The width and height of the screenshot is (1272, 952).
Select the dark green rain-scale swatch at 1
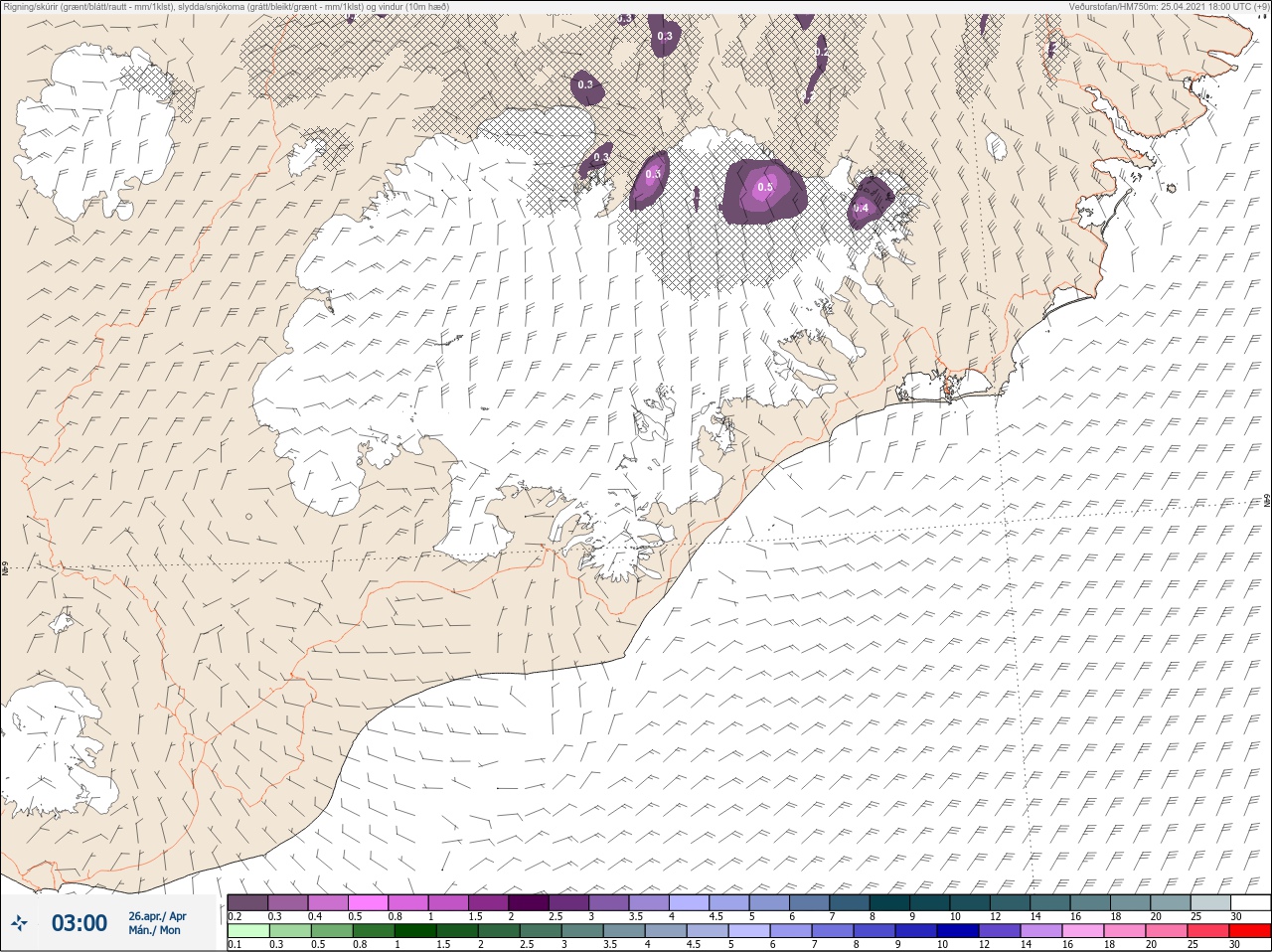pos(415,931)
